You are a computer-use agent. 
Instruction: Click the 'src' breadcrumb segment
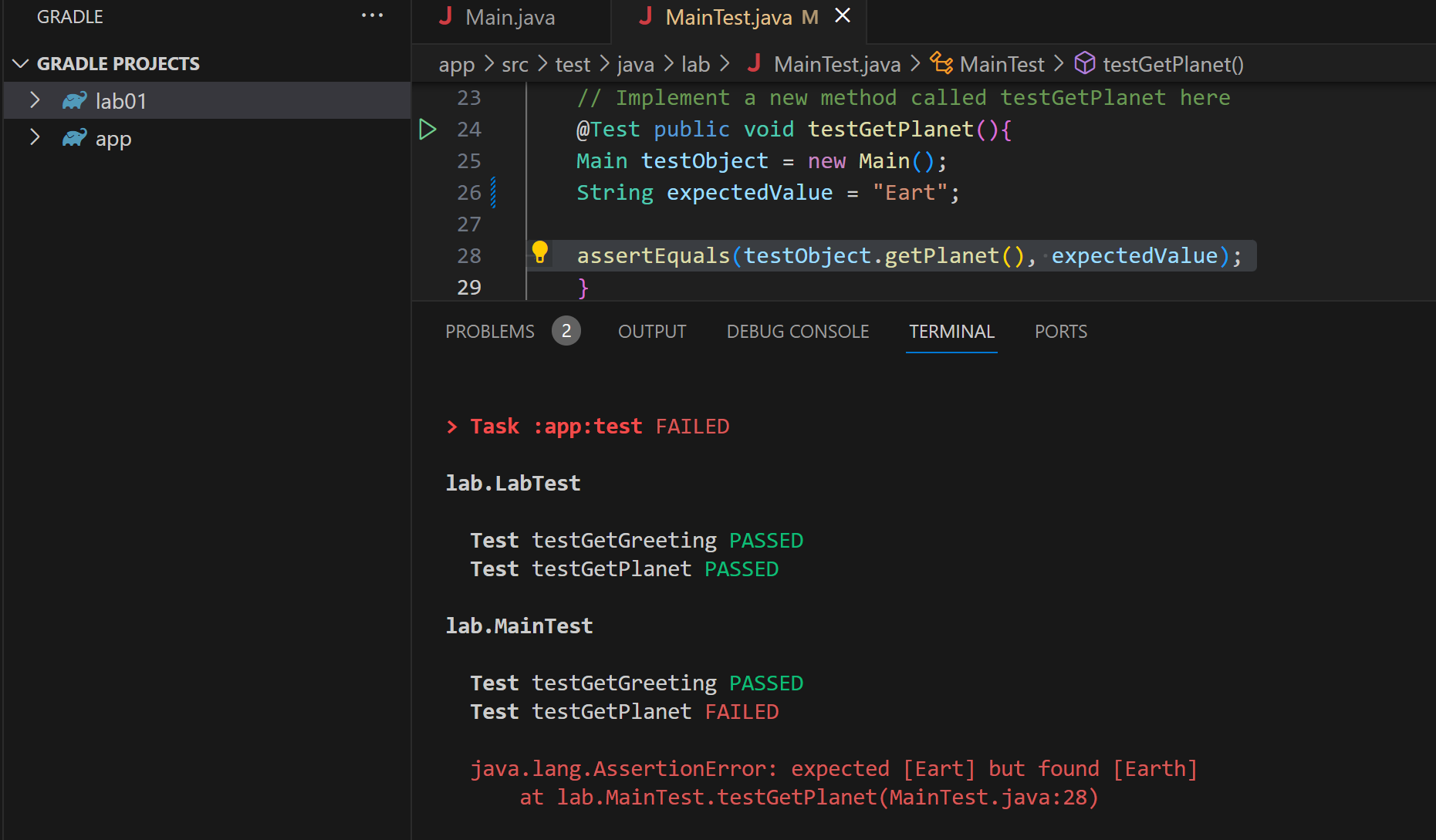point(515,65)
